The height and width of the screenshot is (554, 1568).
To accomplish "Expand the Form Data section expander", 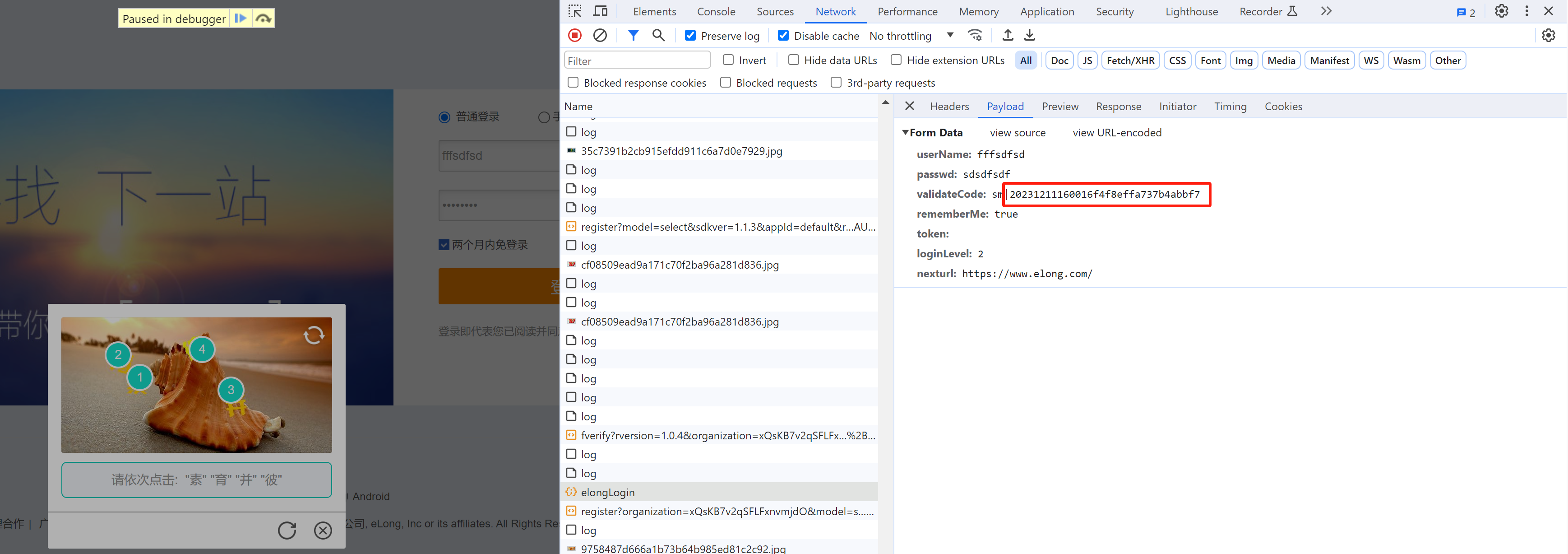I will [907, 132].
